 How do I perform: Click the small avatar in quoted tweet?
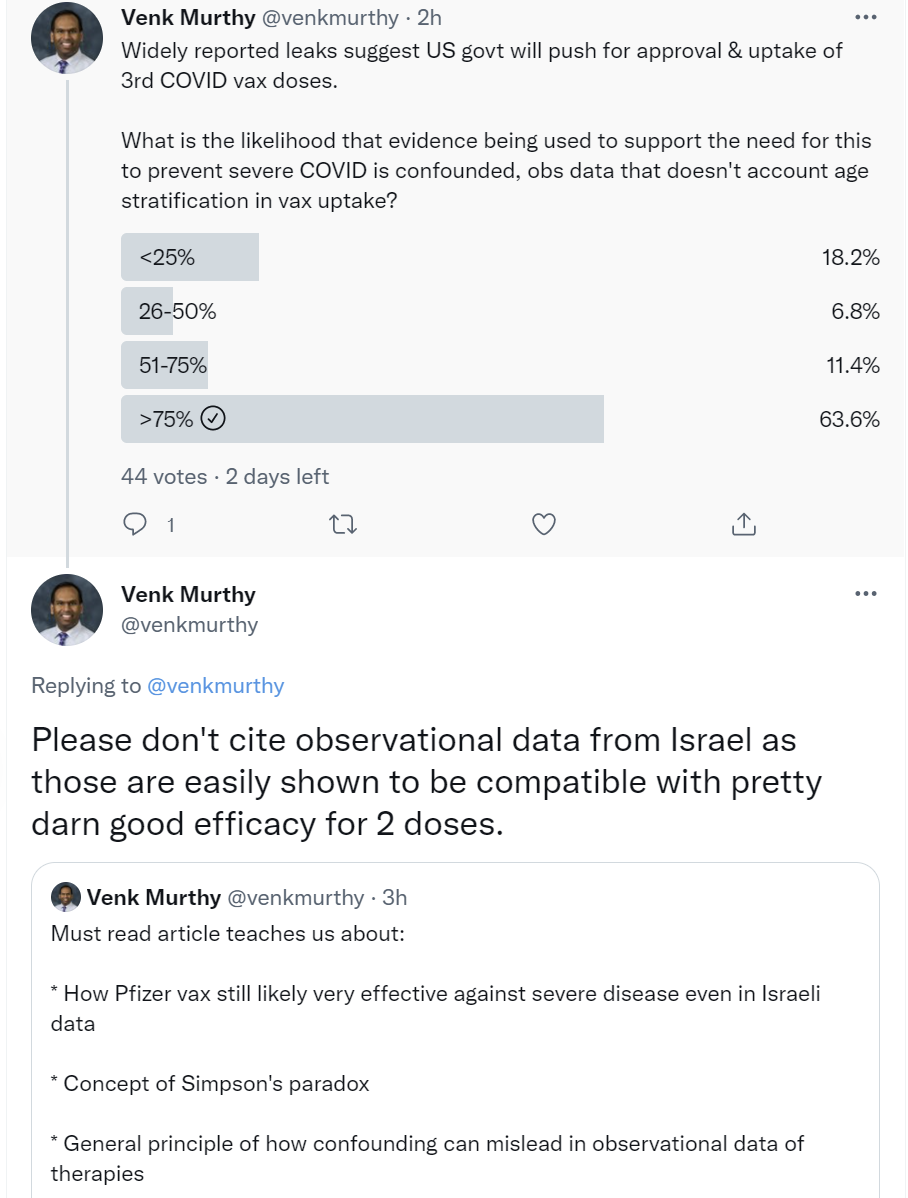66,897
